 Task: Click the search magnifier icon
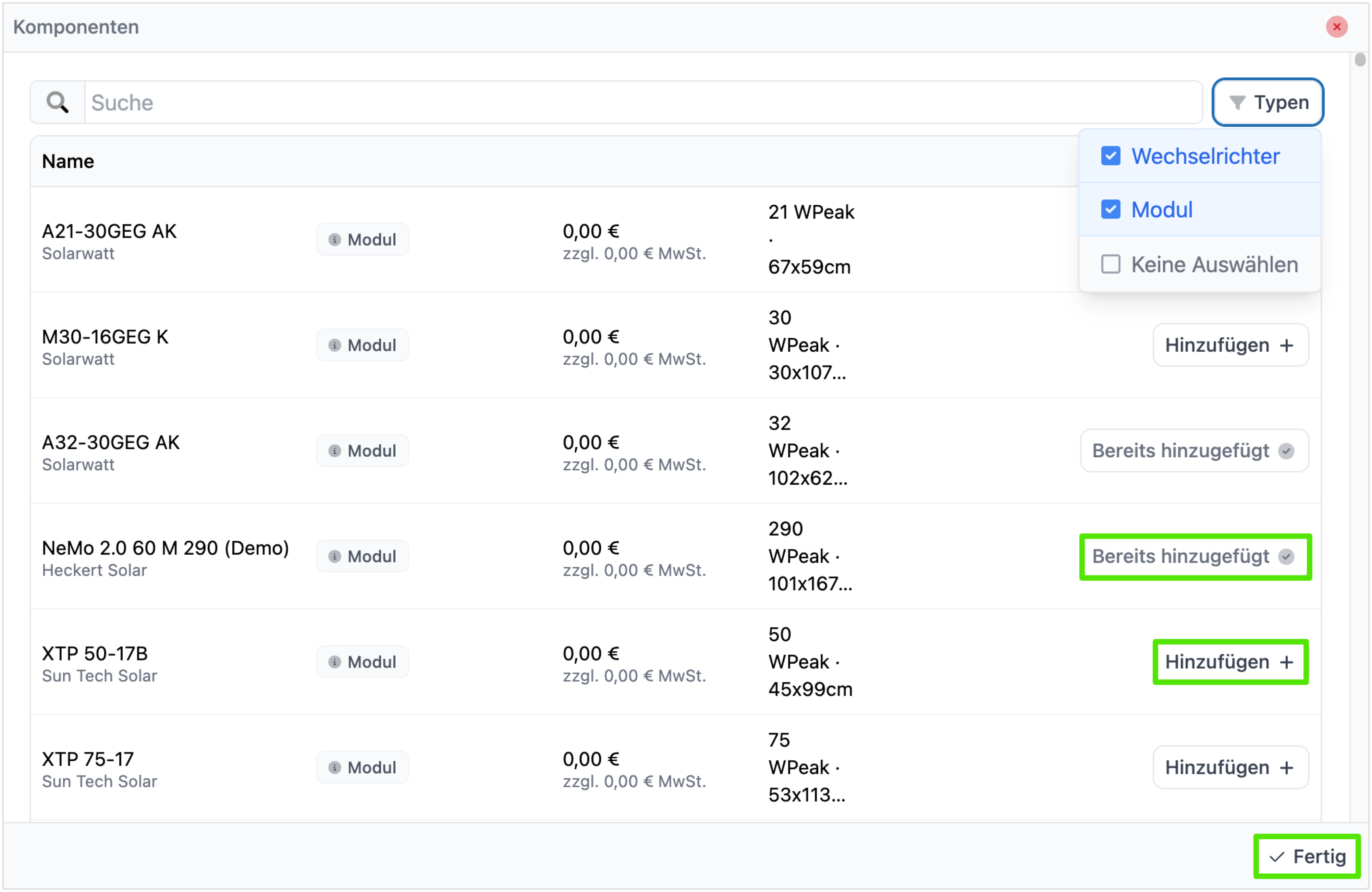[58, 103]
